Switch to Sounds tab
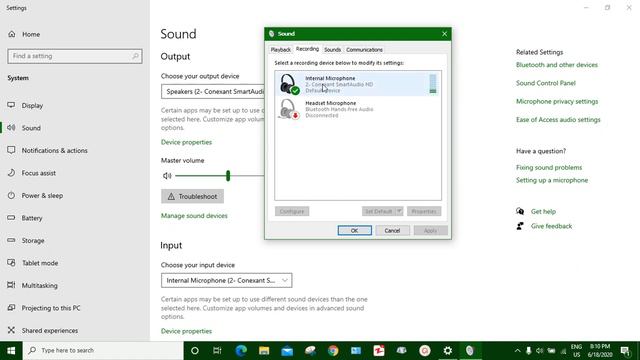Screen dimensions: 640x360 coord(332,50)
